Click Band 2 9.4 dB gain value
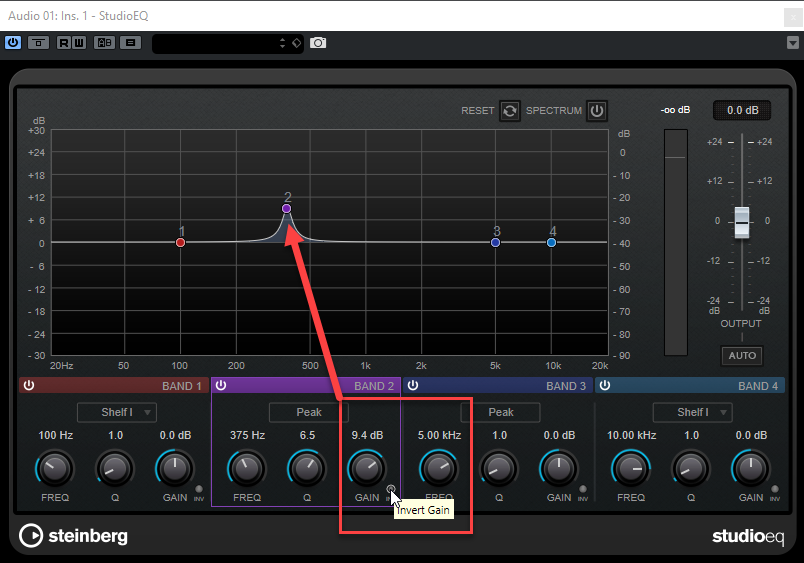Image resolution: width=804 pixels, height=563 pixels. (x=367, y=435)
